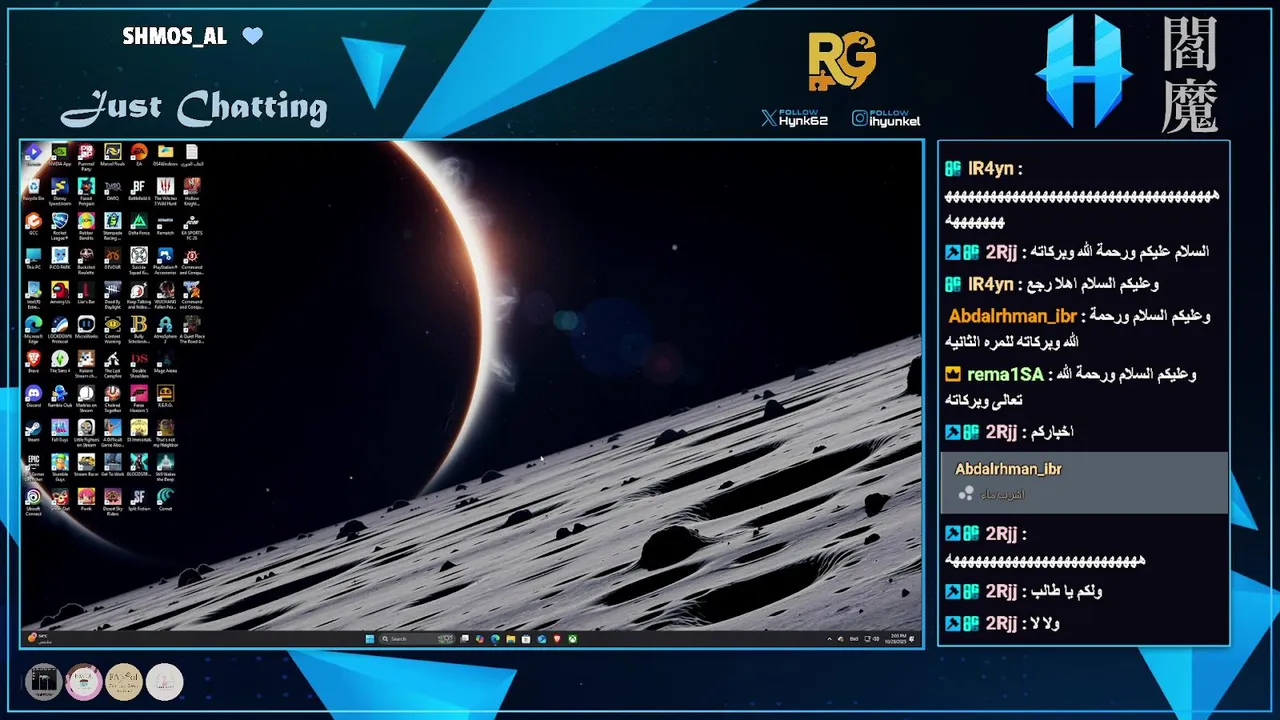Open the Get To Work shortcut
The height and width of the screenshot is (720, 1280).
click(x=112, y=465)
